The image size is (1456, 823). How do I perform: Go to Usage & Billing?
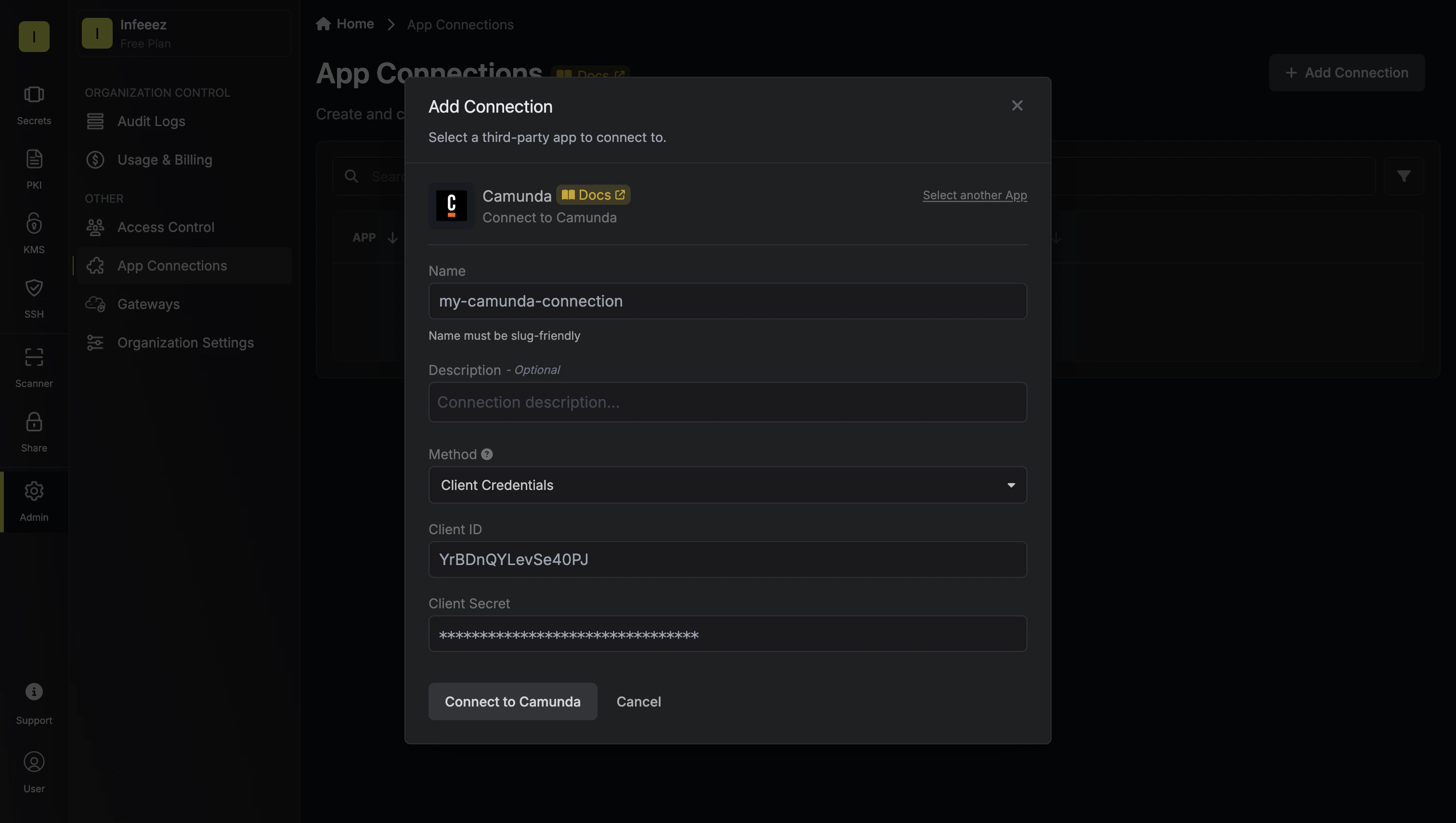[x=184, y=159]
